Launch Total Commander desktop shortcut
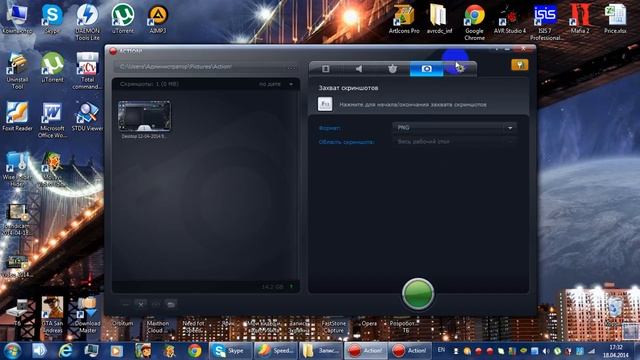Viewport: 640px width, 360px height. (x=87, y=71)
